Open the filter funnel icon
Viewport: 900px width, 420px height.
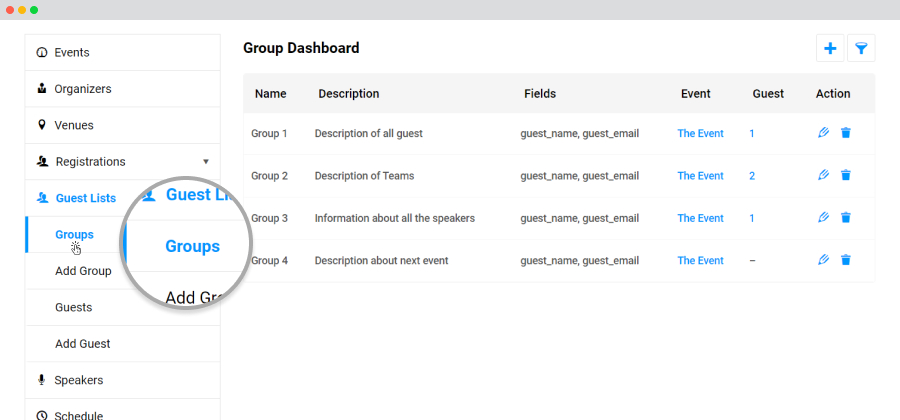(861, 48)
